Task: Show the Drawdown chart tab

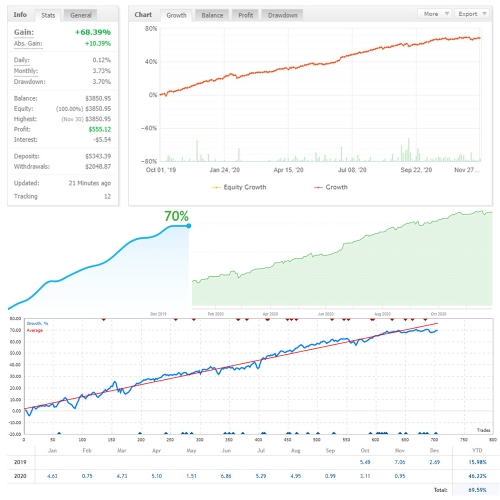Action: pos(283,15)
